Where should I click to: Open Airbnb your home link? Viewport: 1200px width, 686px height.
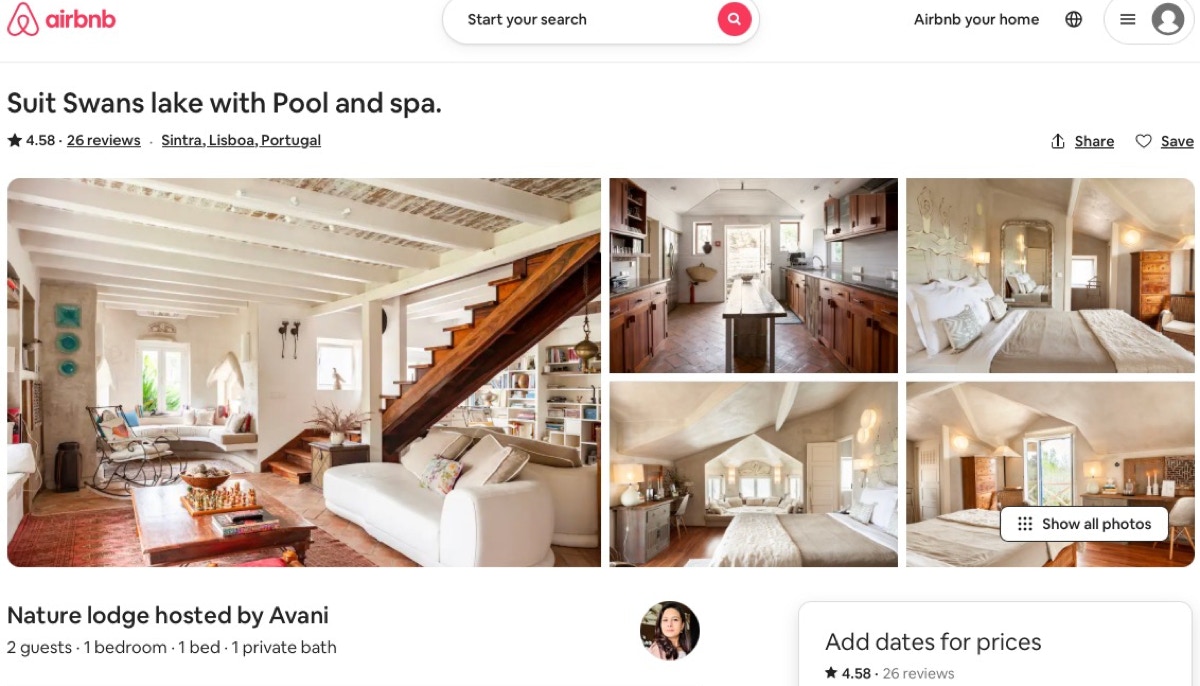click(976, 19)
